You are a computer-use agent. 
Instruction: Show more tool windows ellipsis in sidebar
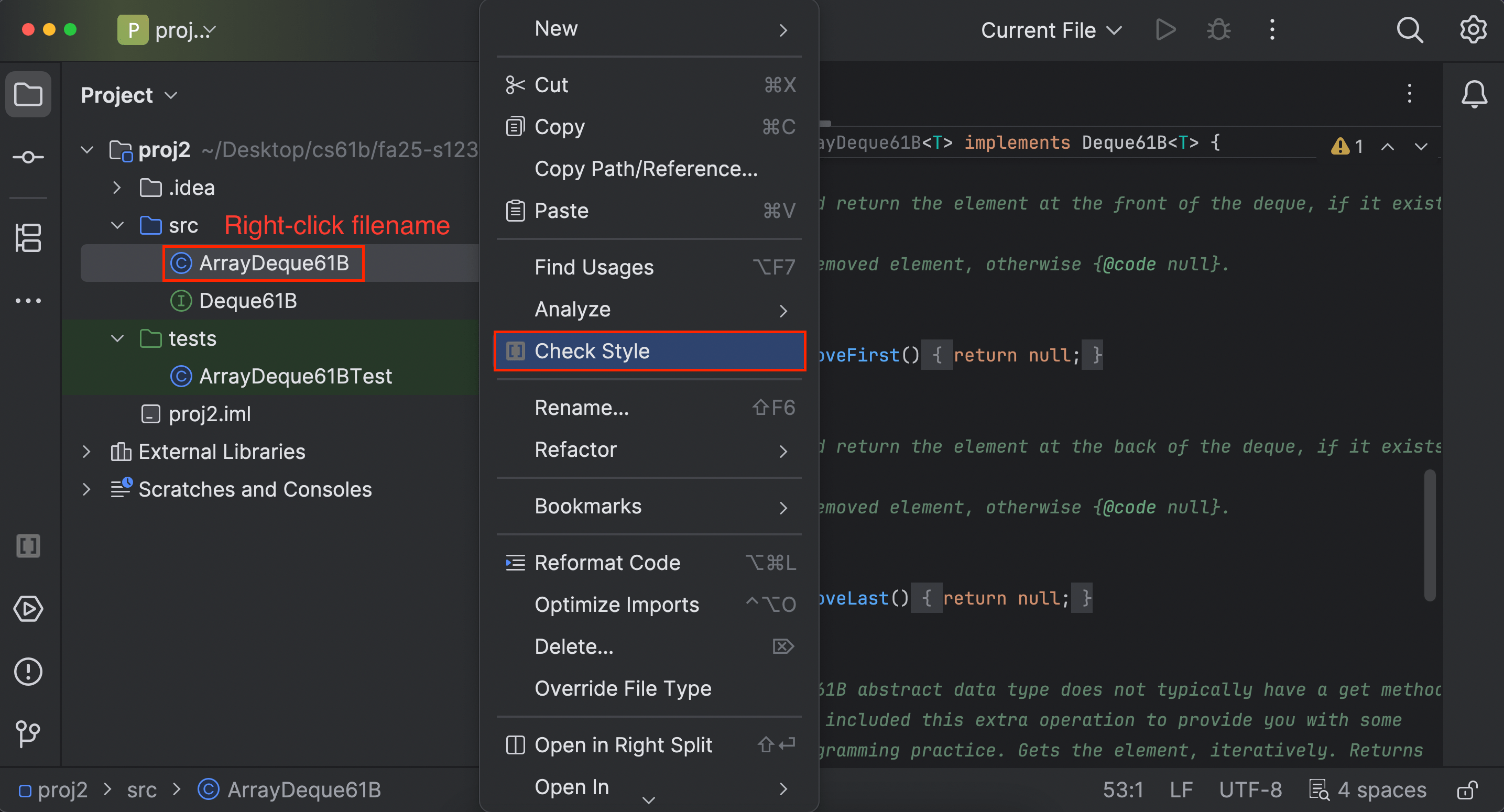click(x=28, y=301)
